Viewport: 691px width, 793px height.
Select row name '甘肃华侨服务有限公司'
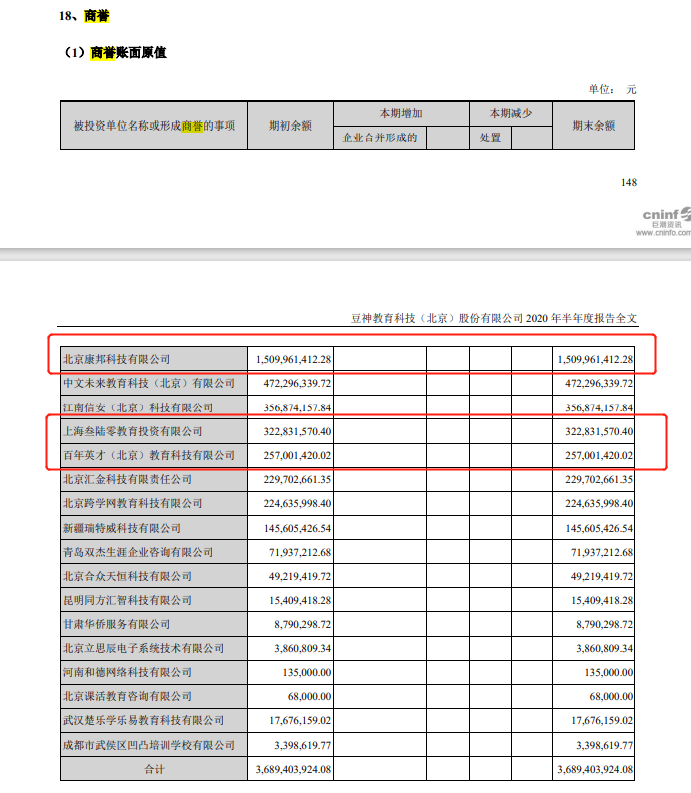click(x=116, y=624)
